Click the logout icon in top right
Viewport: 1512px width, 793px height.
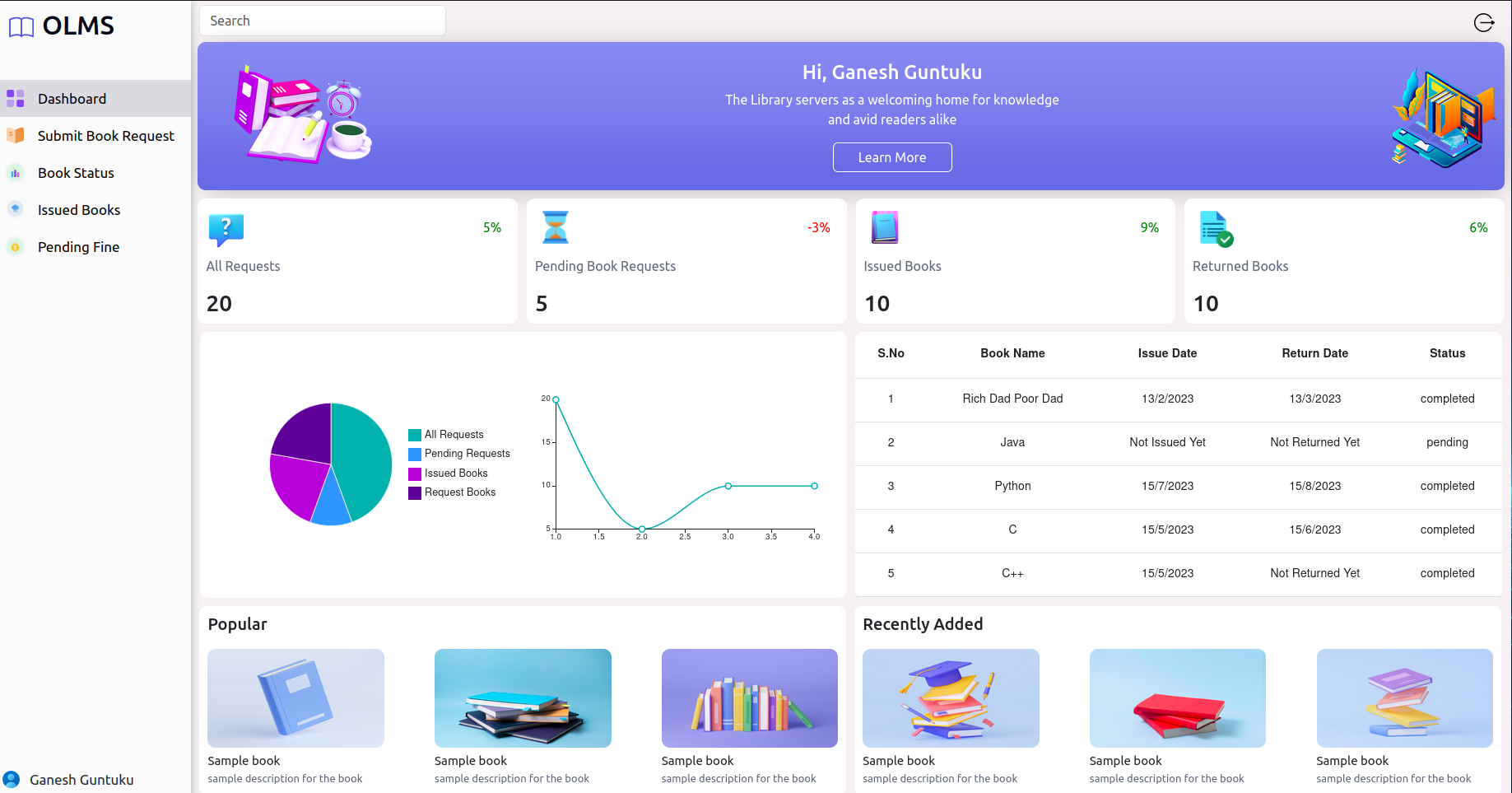(1483, 22)
